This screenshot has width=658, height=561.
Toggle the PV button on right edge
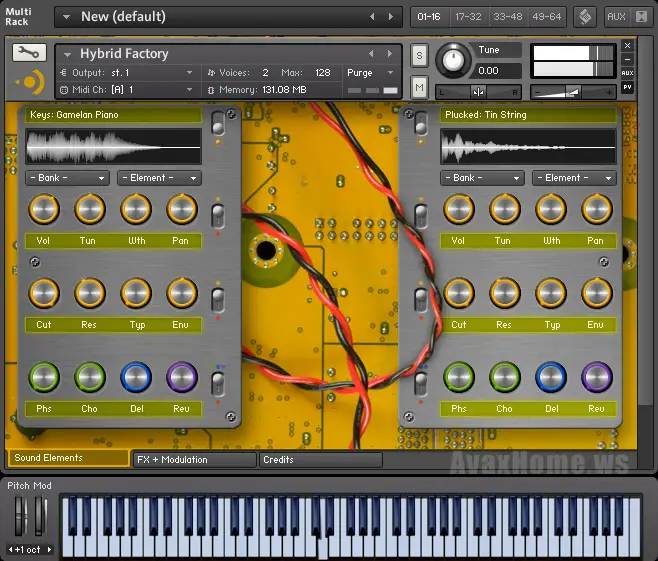click(627, 87)
